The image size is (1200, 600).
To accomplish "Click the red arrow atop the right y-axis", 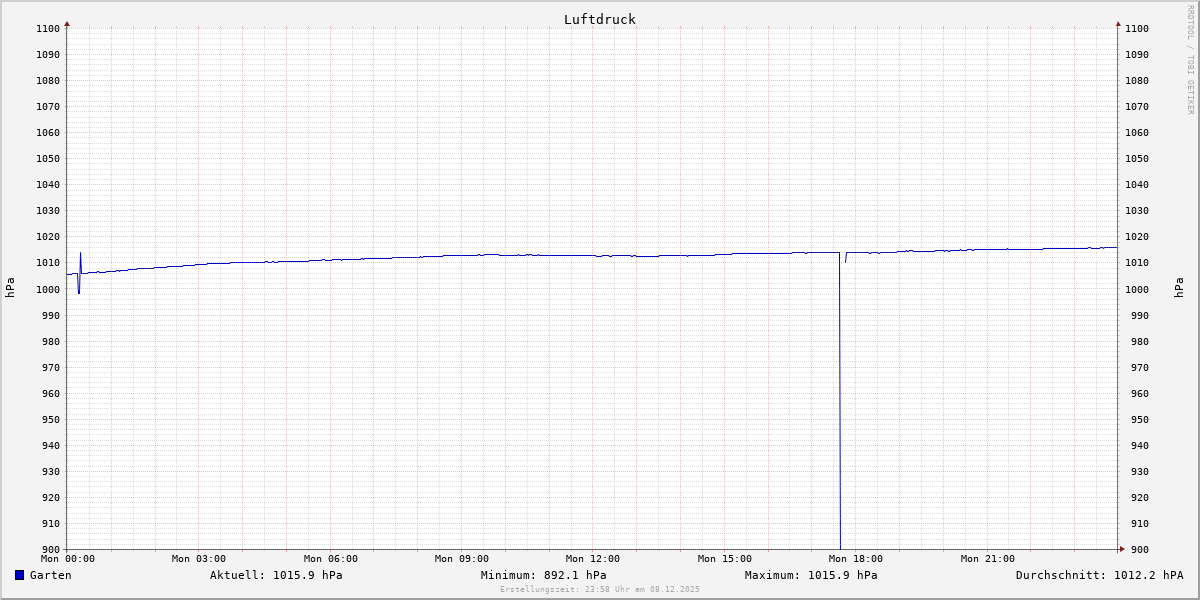I will (x=1118, y=23).
